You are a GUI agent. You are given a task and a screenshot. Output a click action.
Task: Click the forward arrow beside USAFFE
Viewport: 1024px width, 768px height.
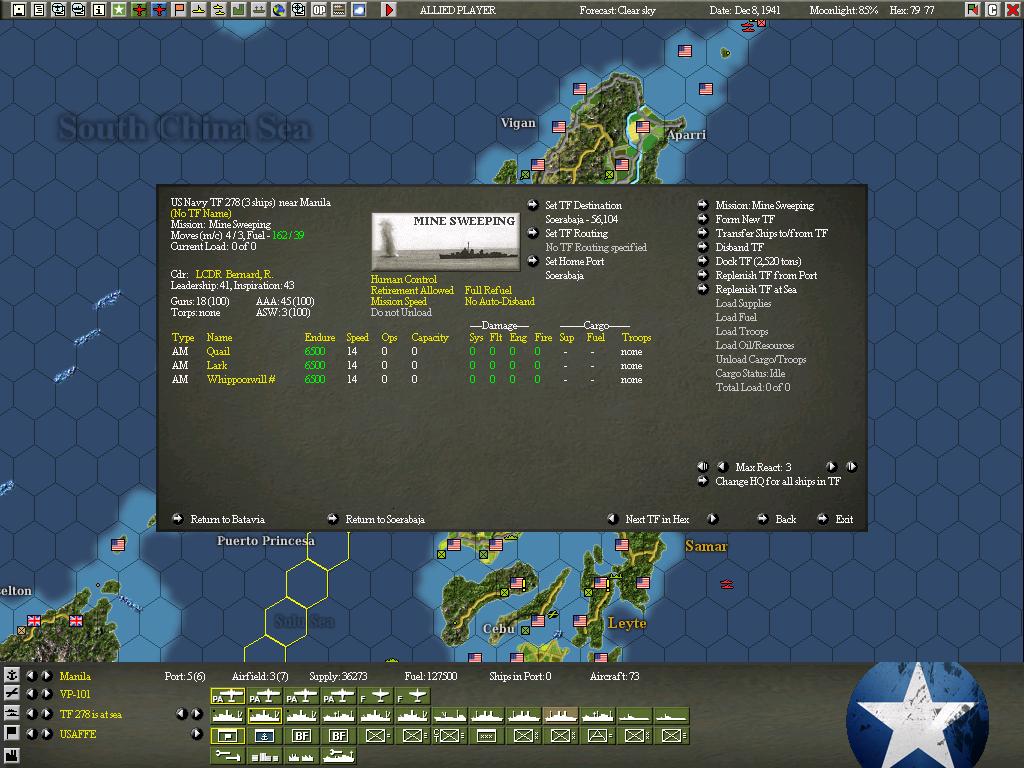48,733
